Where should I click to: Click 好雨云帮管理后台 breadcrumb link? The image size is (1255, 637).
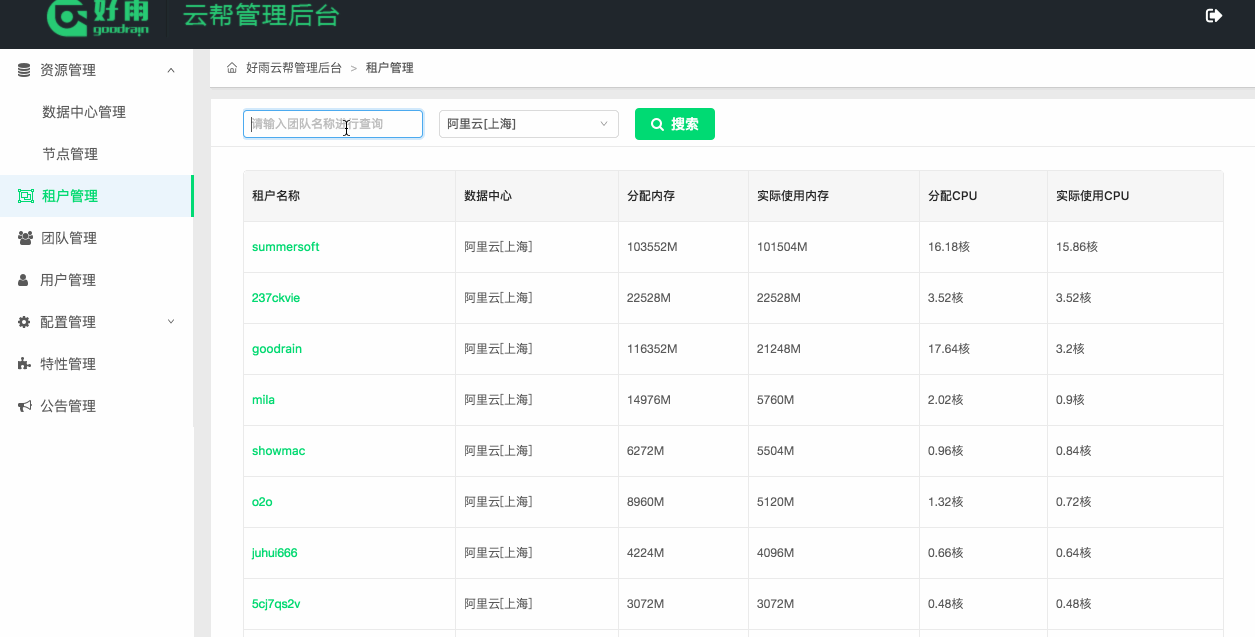294,68
